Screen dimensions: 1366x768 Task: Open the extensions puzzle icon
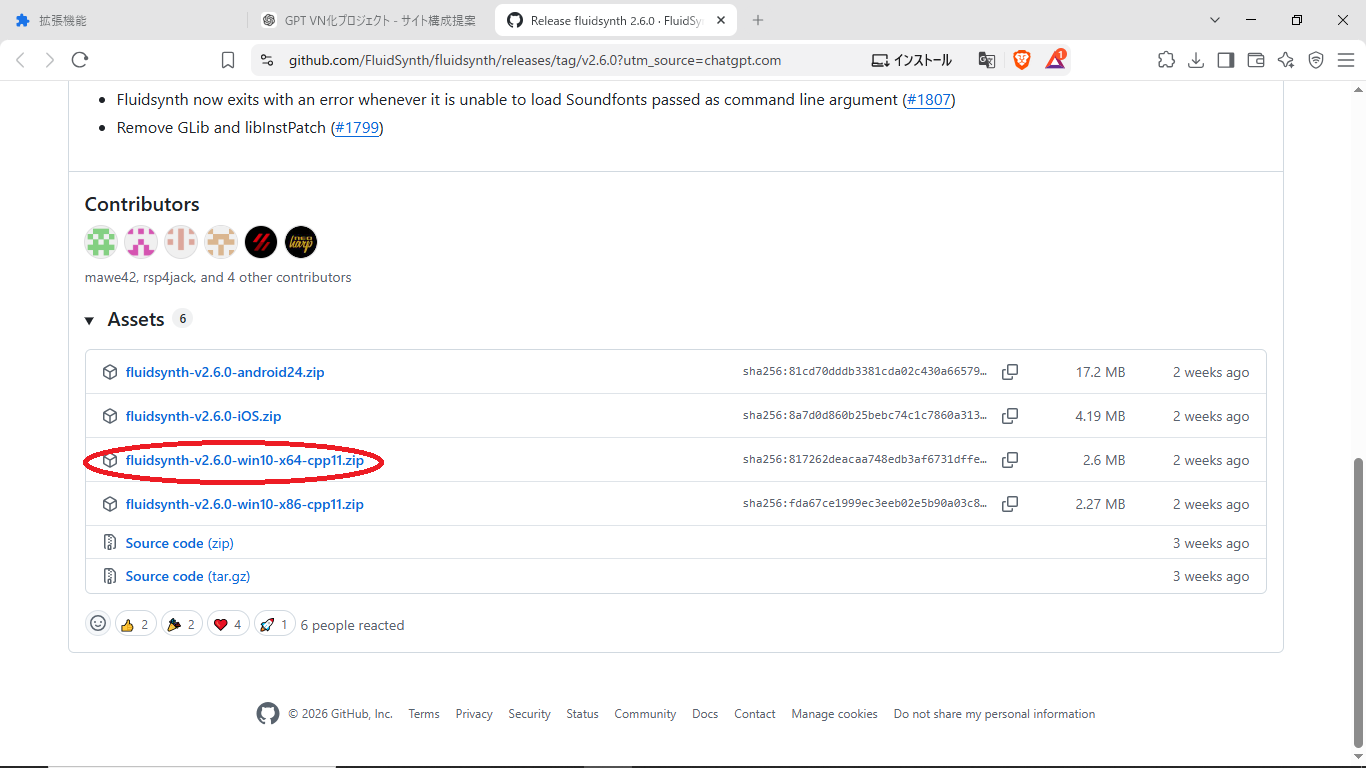1166,60
